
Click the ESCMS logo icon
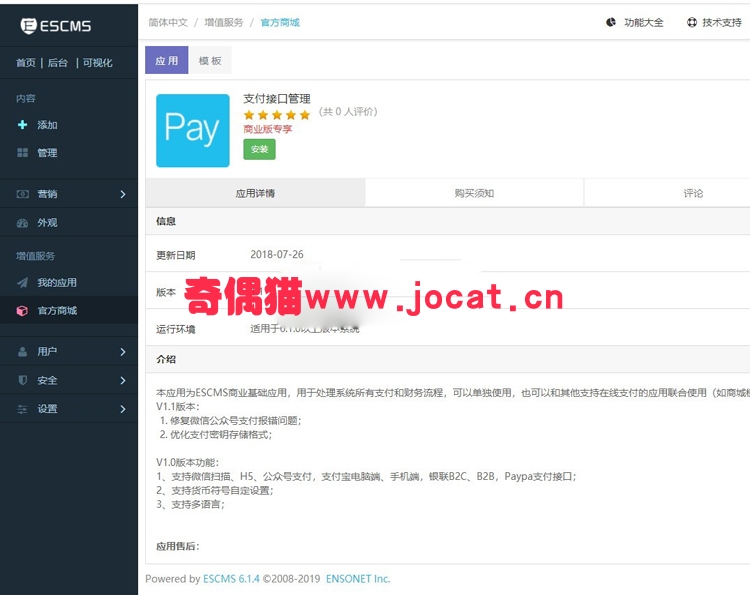28,25
